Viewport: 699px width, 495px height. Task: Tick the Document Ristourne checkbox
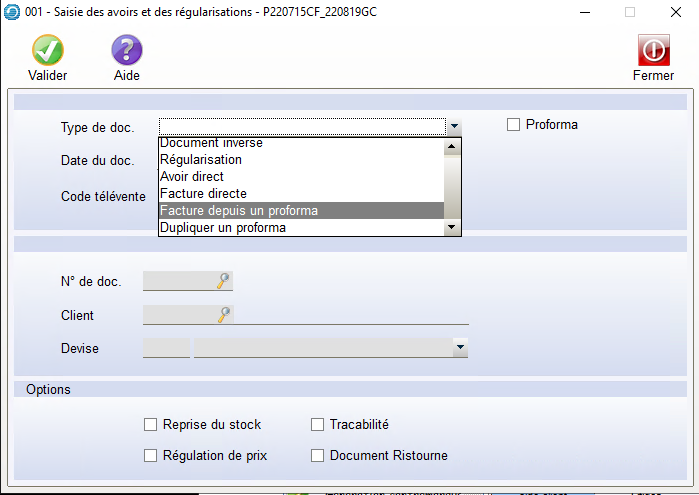click(x=318, y=456)
